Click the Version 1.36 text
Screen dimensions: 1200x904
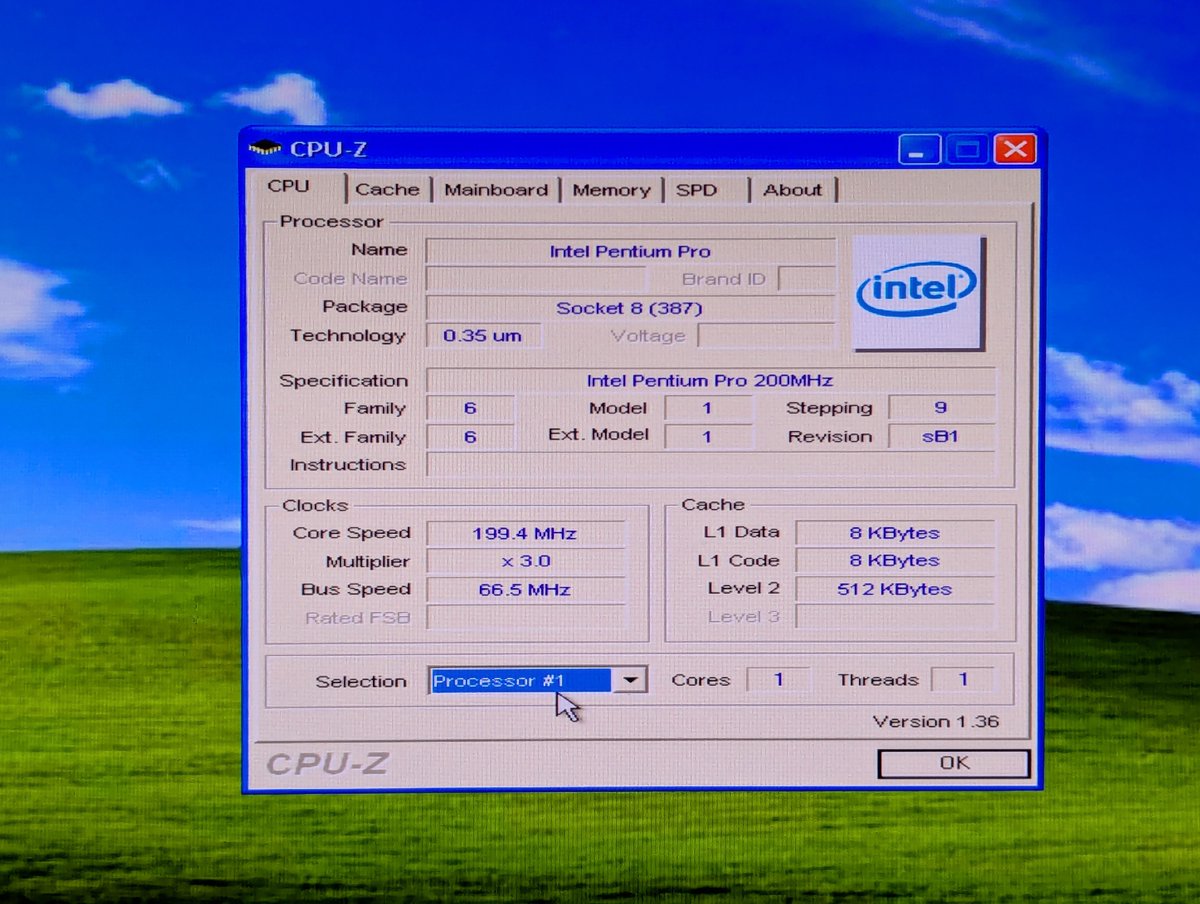936,721
